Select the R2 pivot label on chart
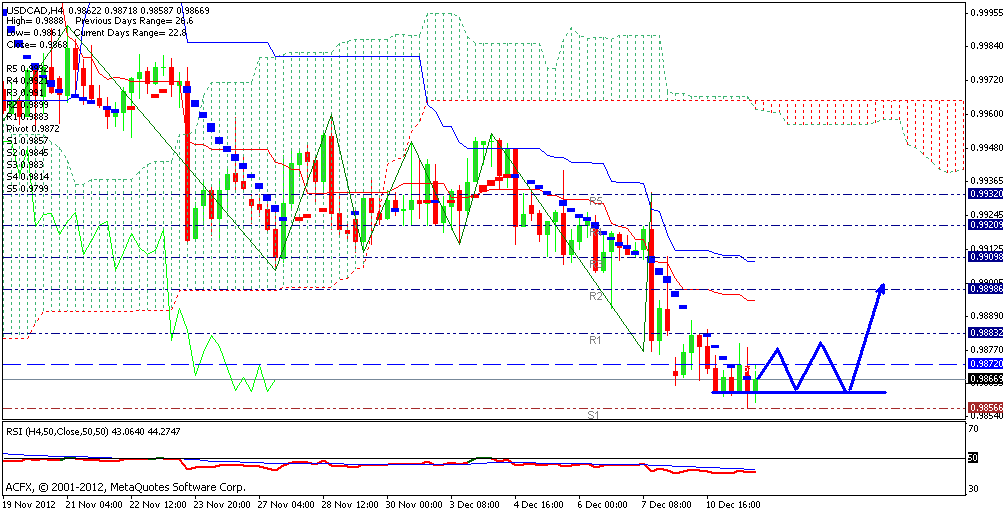This screenshot has height=512, width=1003. pyautogui.click(x=594, y=297)
